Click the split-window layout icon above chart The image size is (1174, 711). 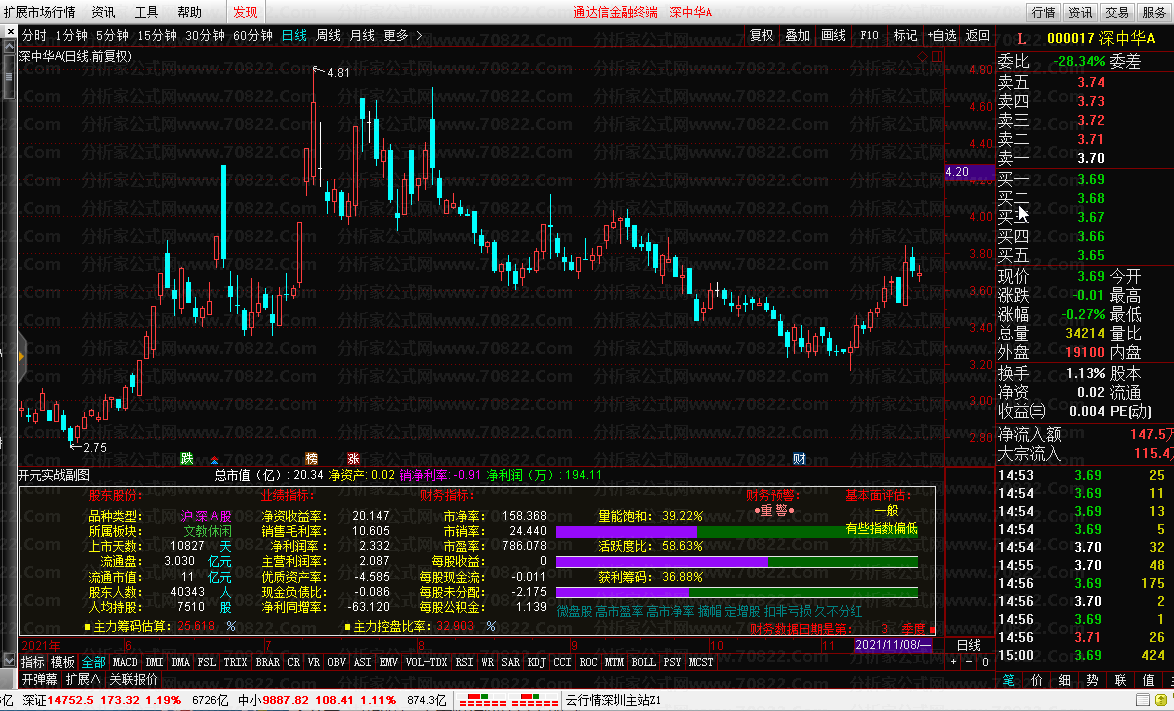pyautogui.click(x=937, y=57)
